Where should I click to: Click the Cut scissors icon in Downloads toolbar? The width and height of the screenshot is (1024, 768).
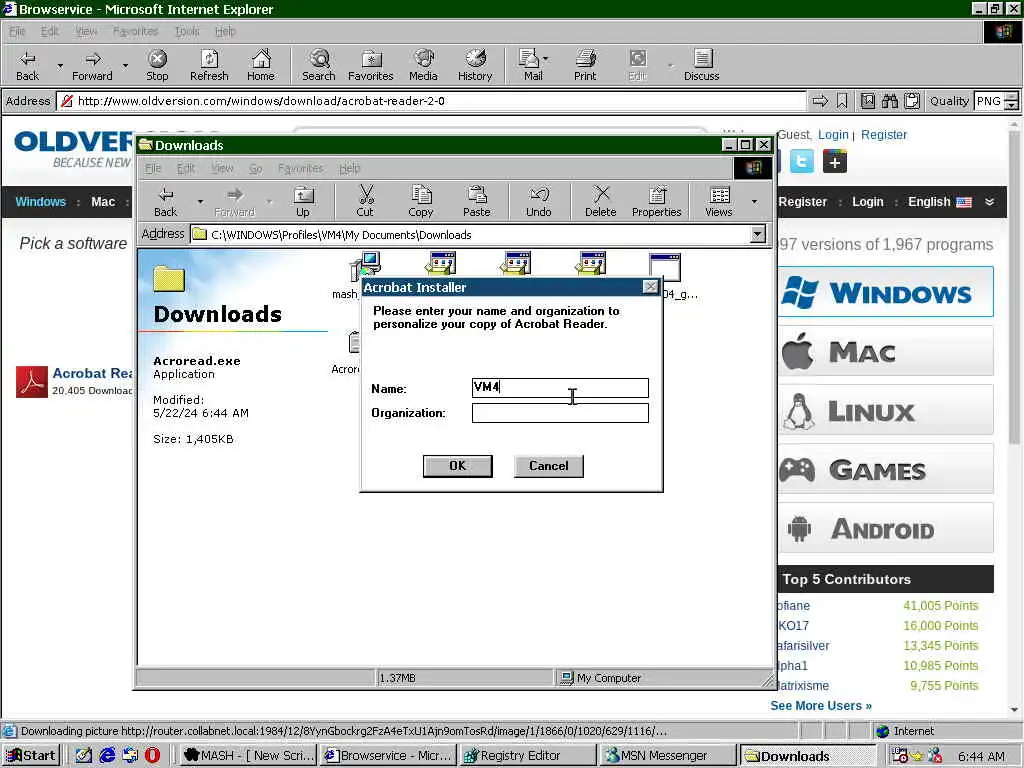(x=365, y=201)
